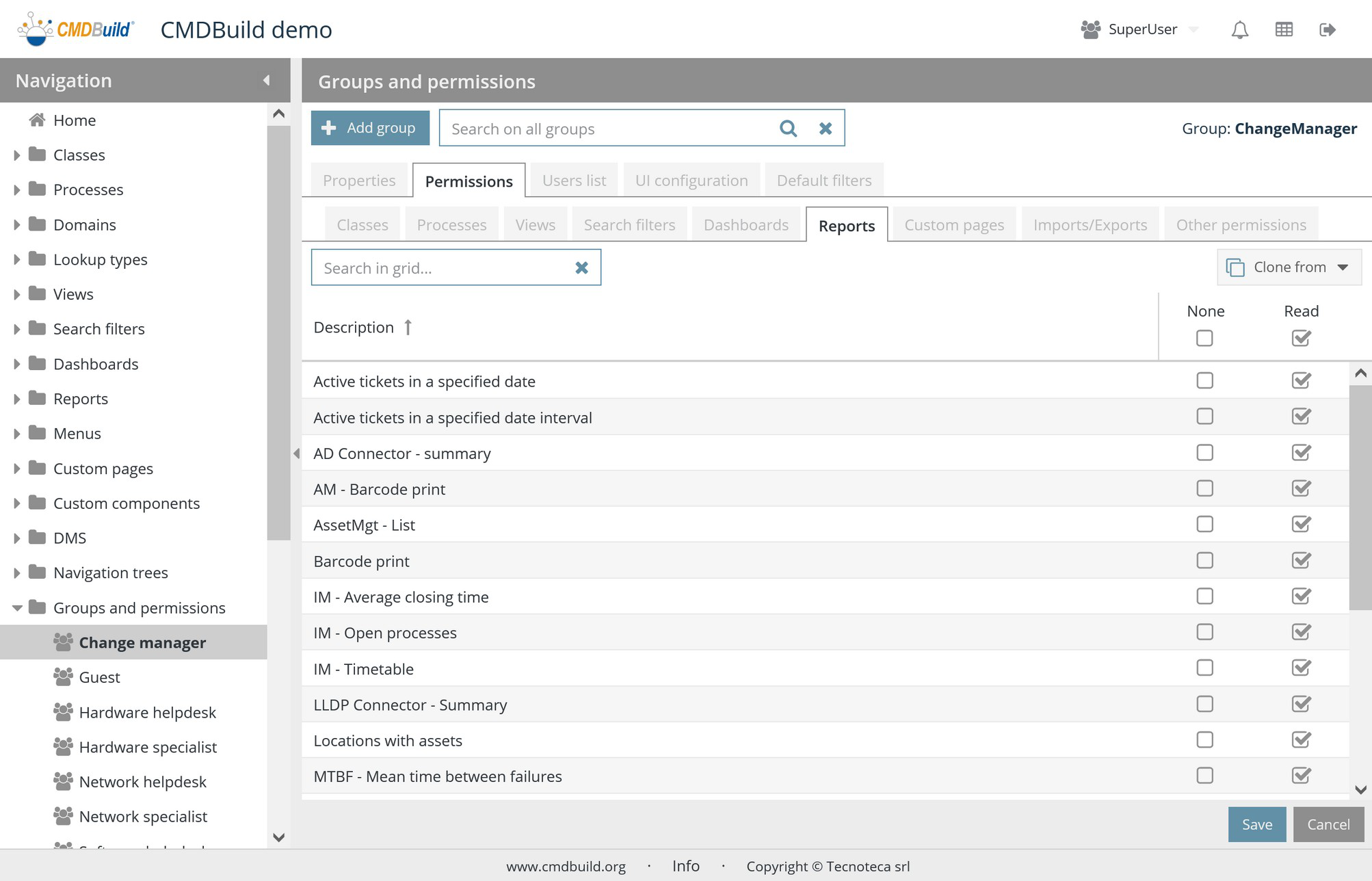1372x881 pixels.
Task: Collapse the Groups and permissions folder
Action: pyautogui.click(x=16, y=607)
